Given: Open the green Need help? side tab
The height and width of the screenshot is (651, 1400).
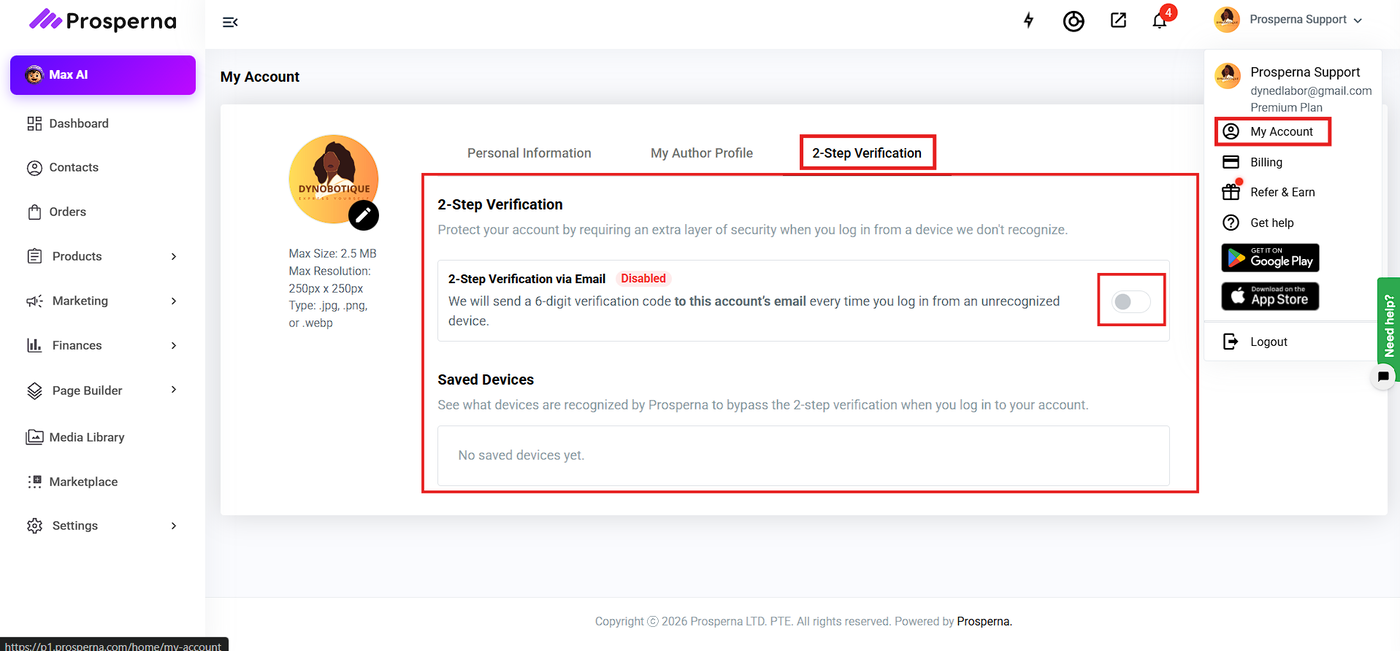Looking at the screenshot, I should [x=1388, y=320].
